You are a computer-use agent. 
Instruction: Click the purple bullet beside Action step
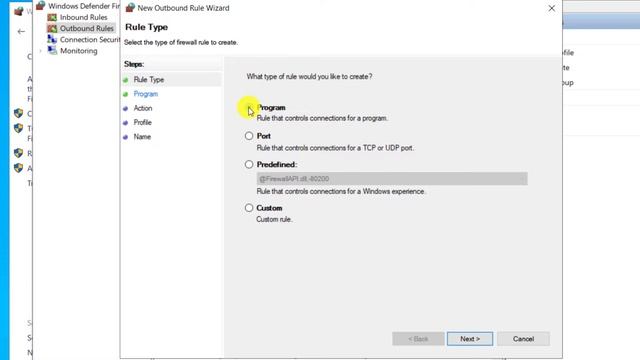[x=125, y=109]
